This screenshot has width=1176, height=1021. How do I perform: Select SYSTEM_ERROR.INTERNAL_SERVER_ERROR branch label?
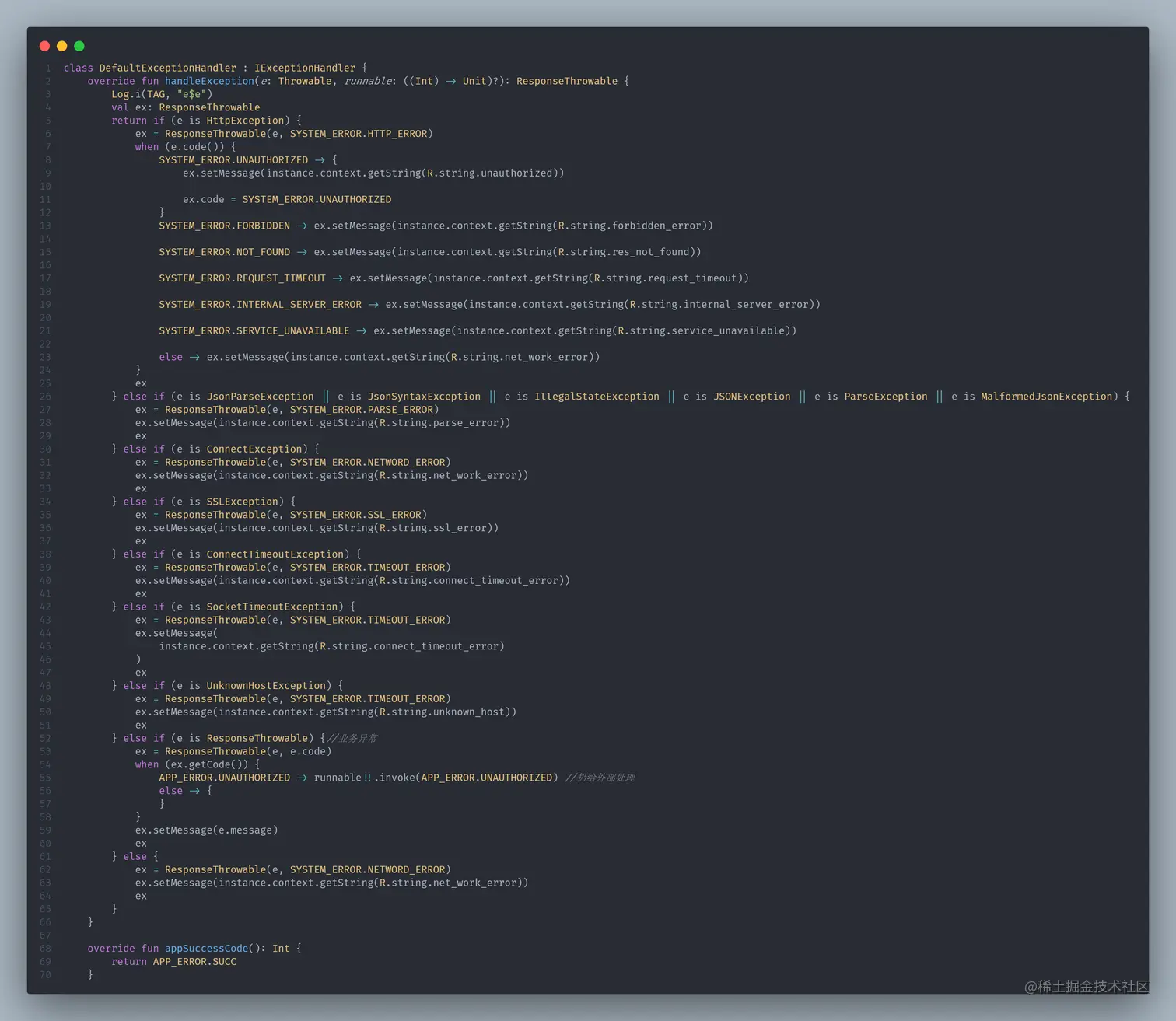click(260, 305)
